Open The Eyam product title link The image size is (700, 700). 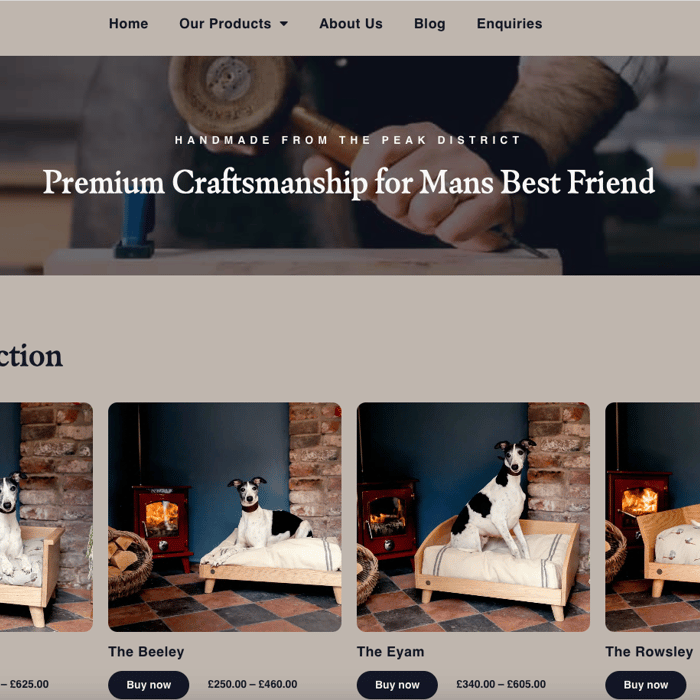(x=391, y=652)
